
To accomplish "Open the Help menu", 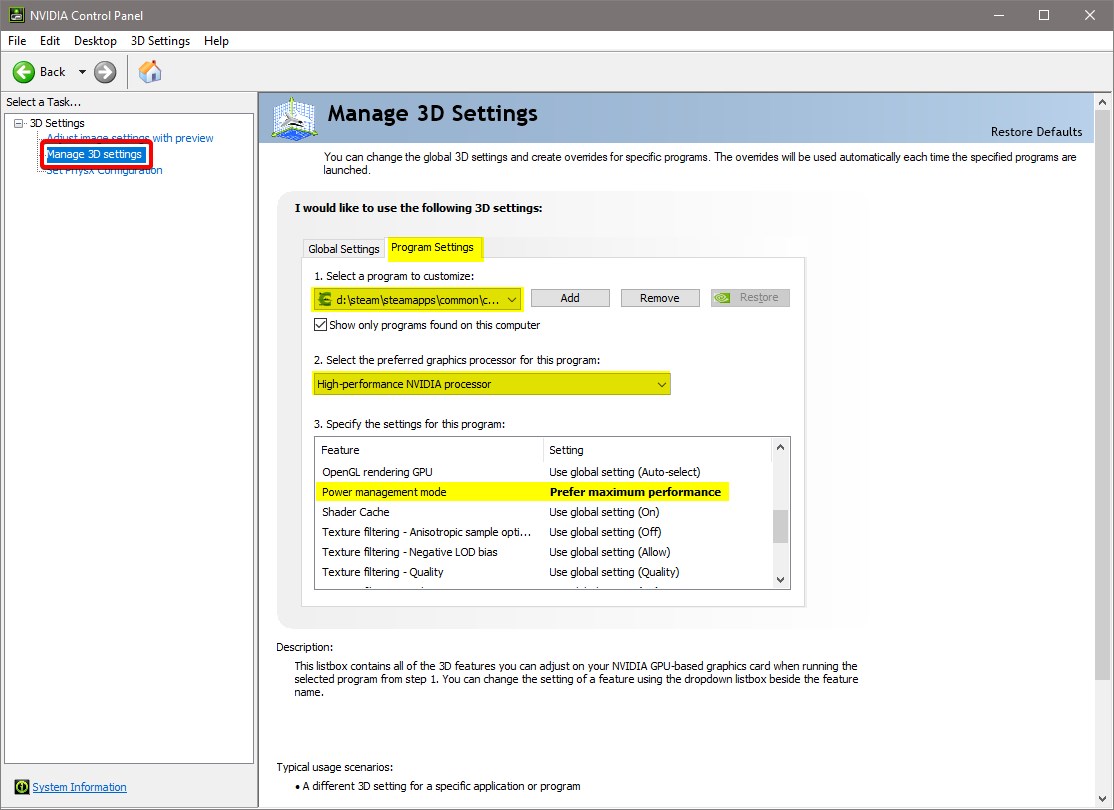I will (216, 40).
